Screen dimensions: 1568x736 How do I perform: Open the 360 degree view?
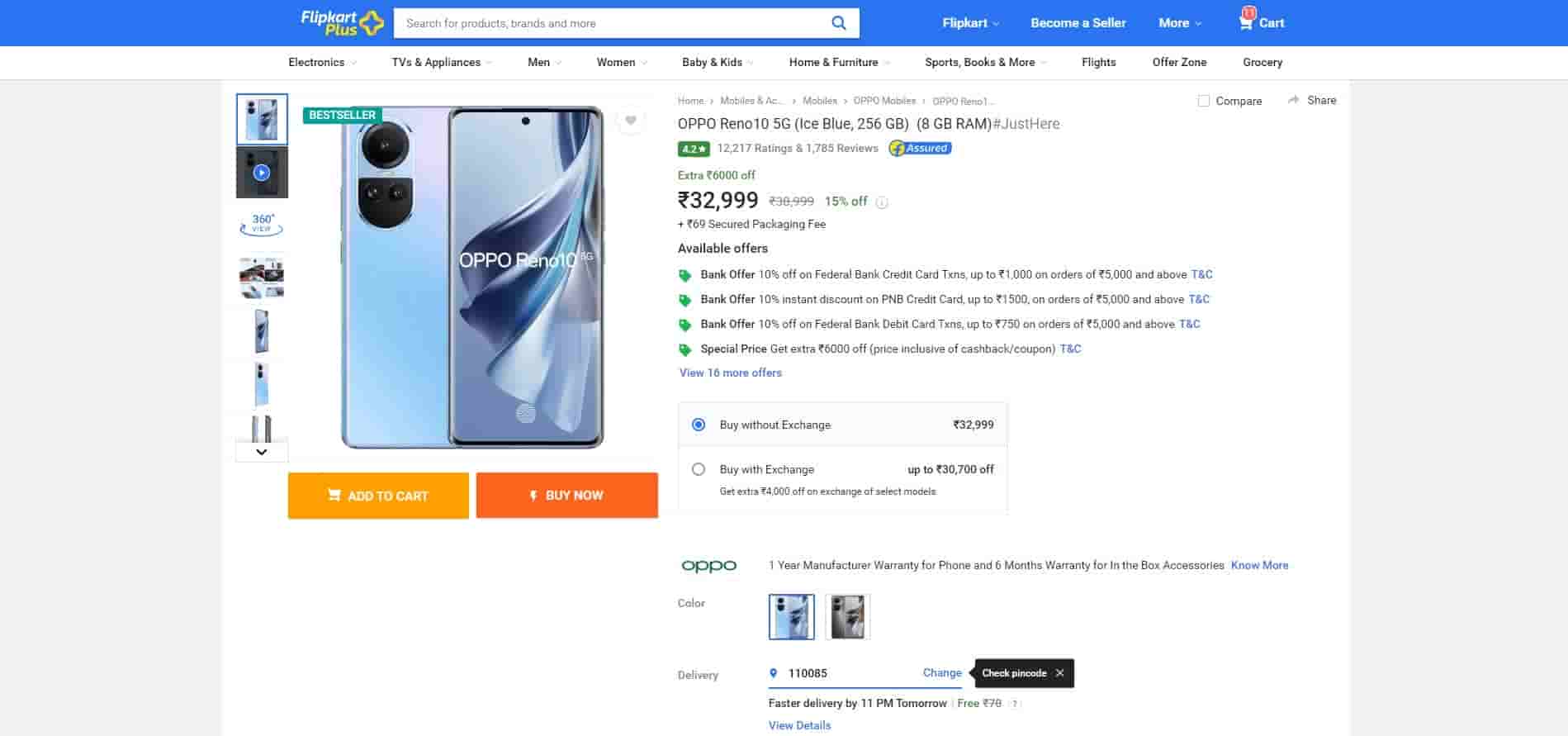[262, 224]
